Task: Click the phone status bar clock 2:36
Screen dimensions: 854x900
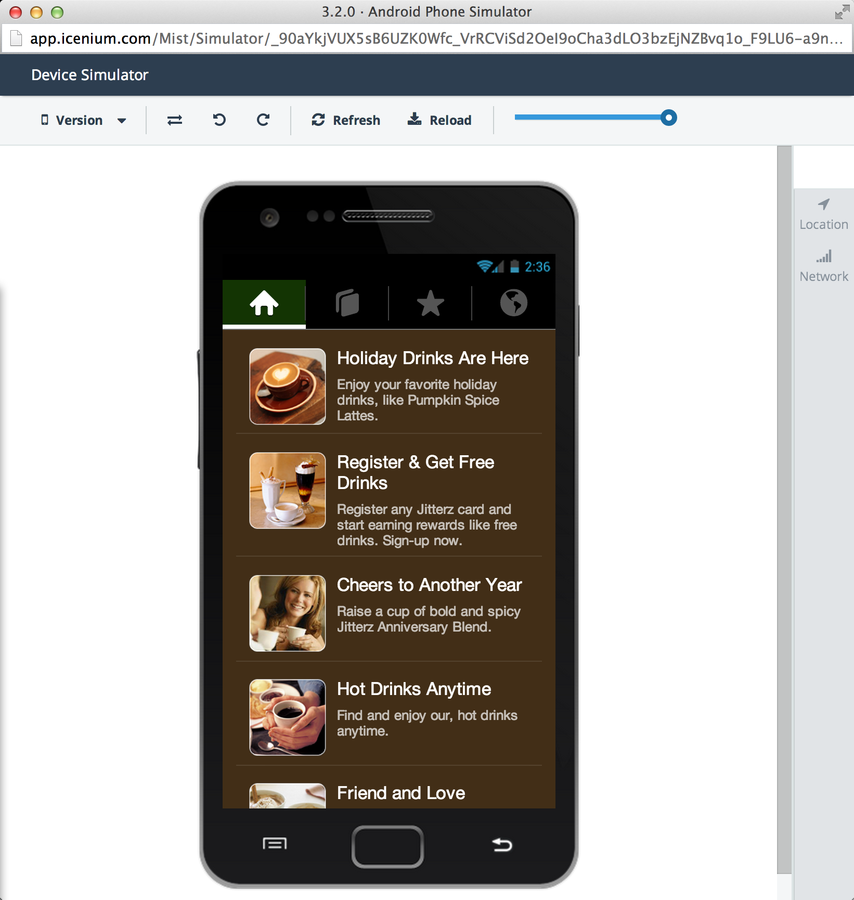Action: [x=537, y=267]
